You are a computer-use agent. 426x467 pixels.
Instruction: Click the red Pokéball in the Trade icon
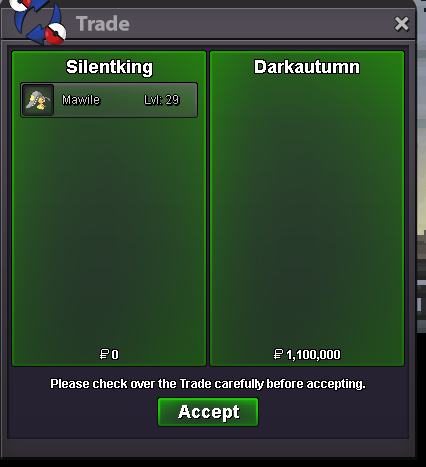click(x=55, y=33)
